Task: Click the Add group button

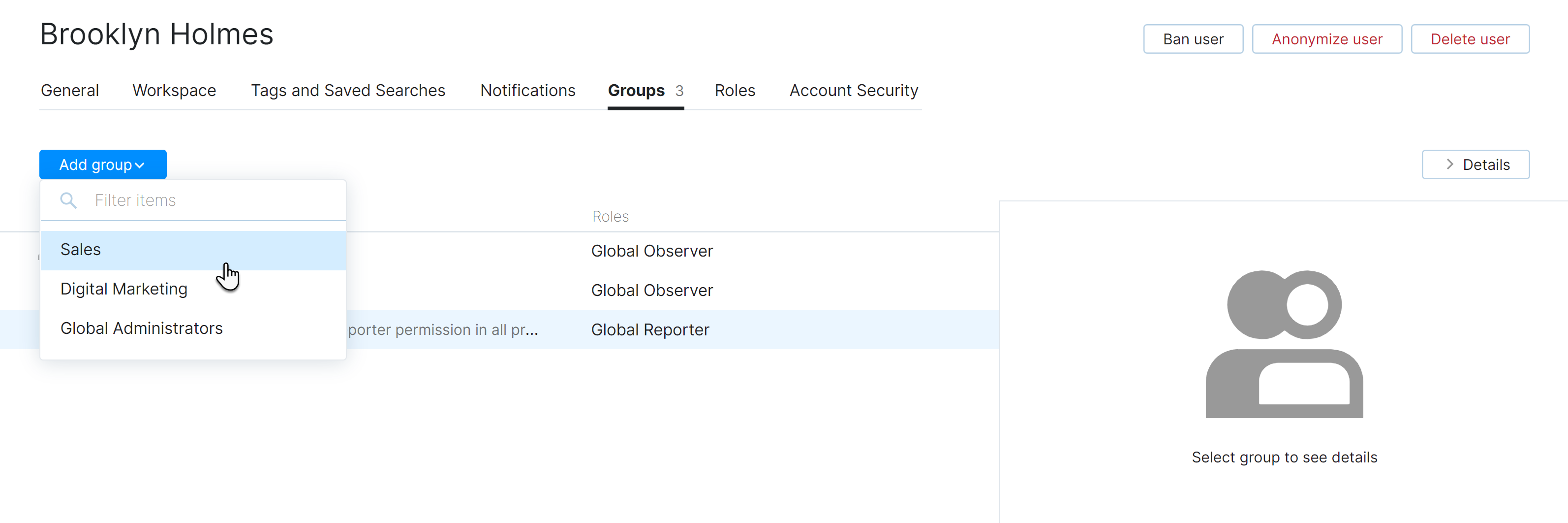Action: [95, 164]
